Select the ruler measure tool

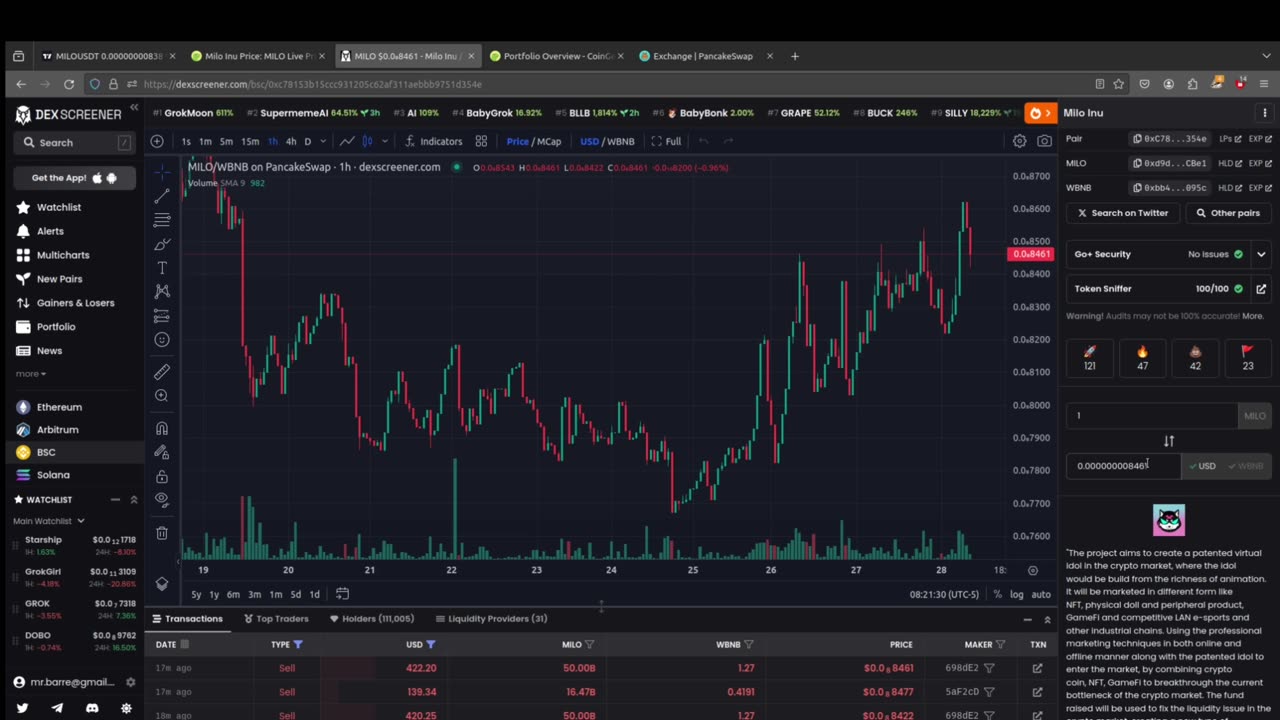point(162,372)
